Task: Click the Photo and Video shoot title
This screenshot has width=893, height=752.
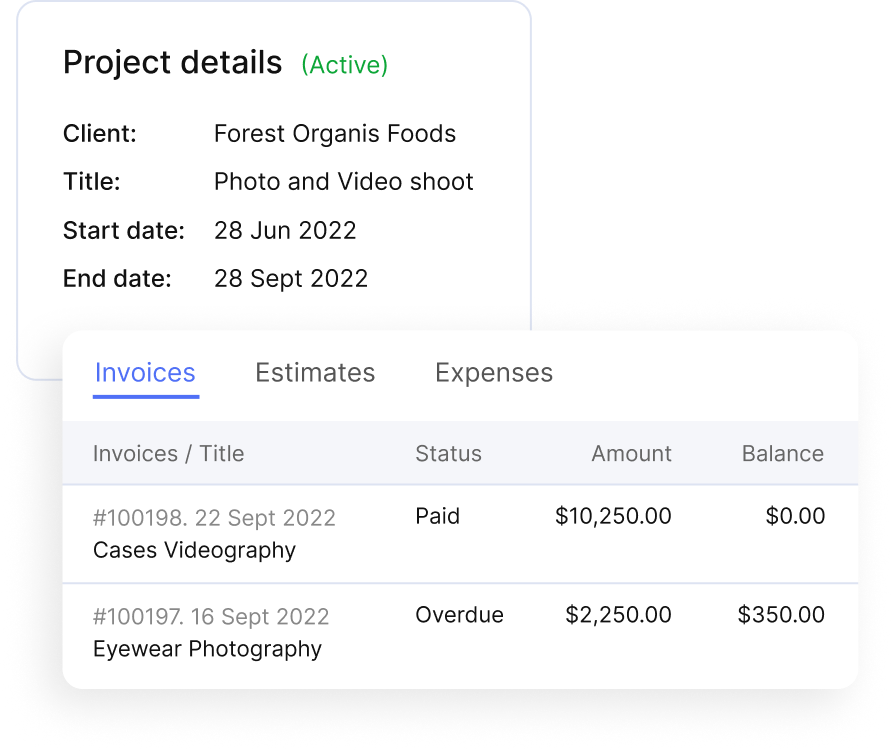Action: click(x=343, y=182)
